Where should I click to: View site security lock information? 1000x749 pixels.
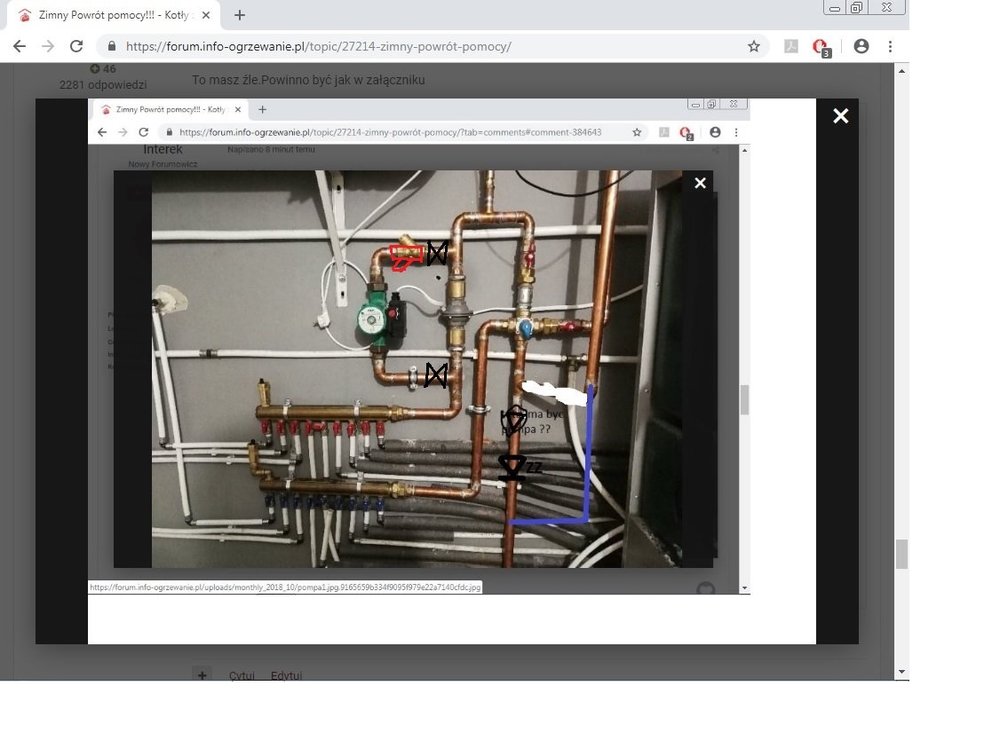tap(111, 46)
